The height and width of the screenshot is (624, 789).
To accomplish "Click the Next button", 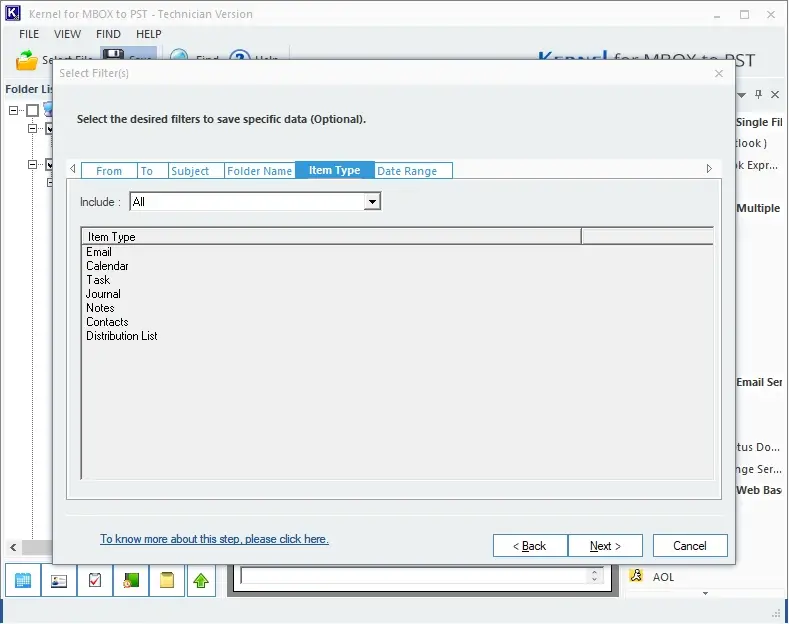I will point(605,546).
